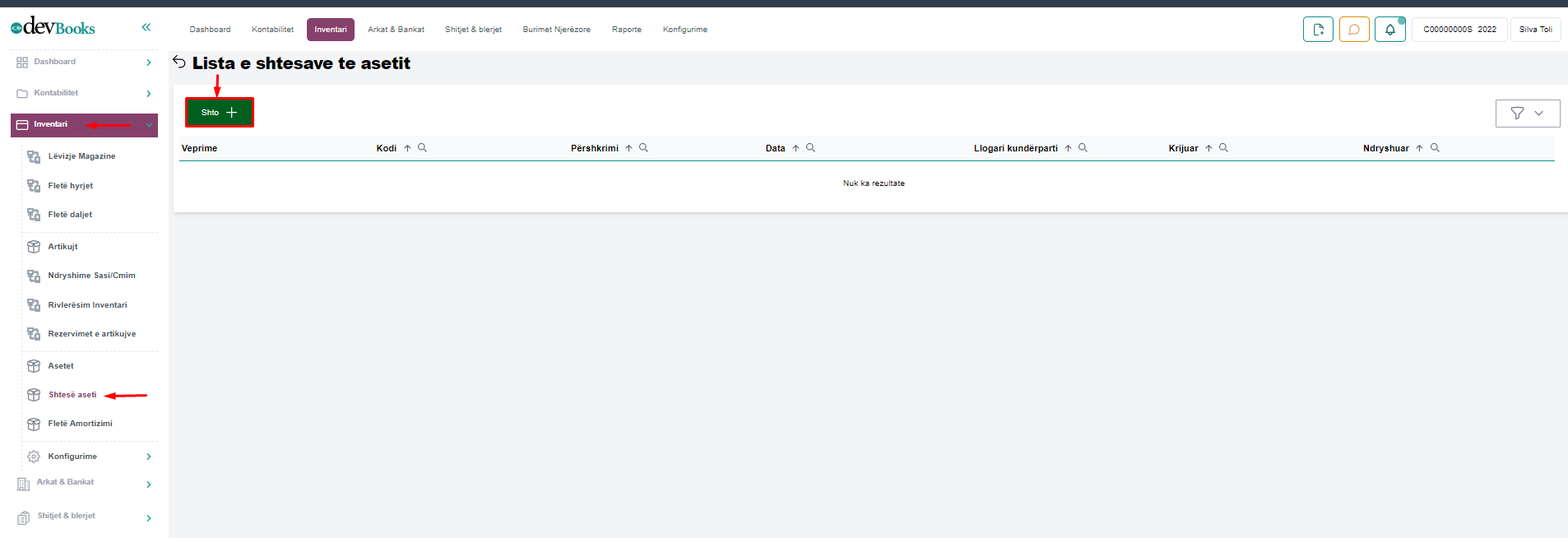Open Fletë Amortizimi in sidebar
The width and height of the screenshot is (1568, 538).
click(x=80, y=424)
